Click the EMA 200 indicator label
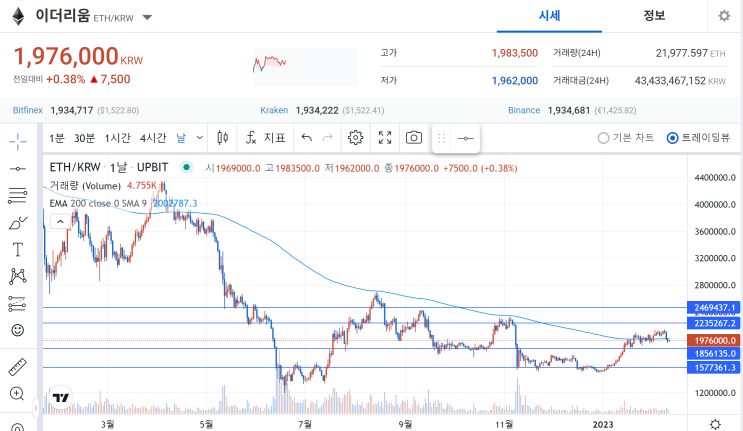The width and height of the screenshot is (743, 431). [x=98, y=204]
